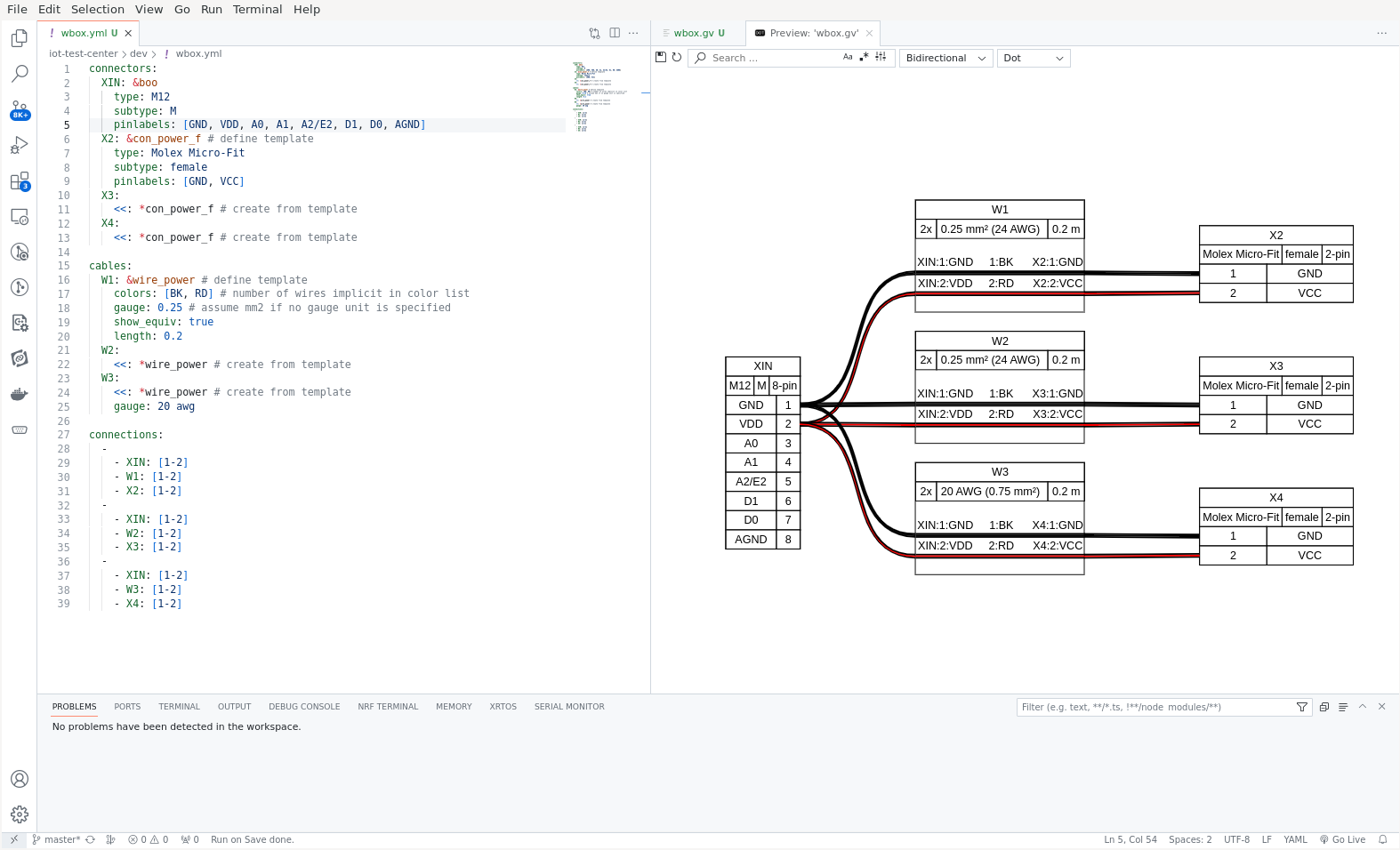Switch to wbox.gv editor tab

[x=698, y=33]
